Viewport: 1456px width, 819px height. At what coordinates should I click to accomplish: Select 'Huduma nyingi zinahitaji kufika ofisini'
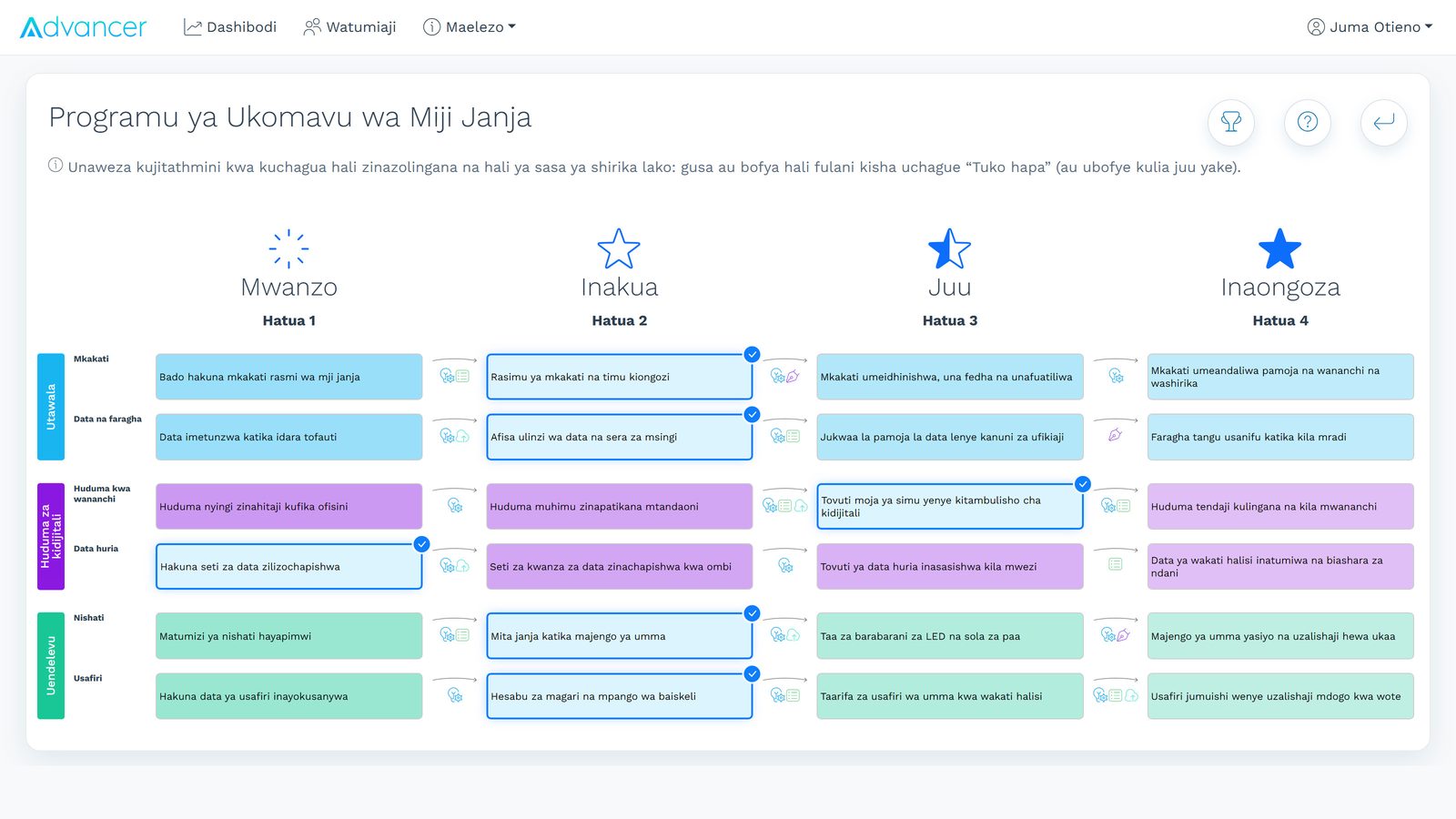pos(289,507)
